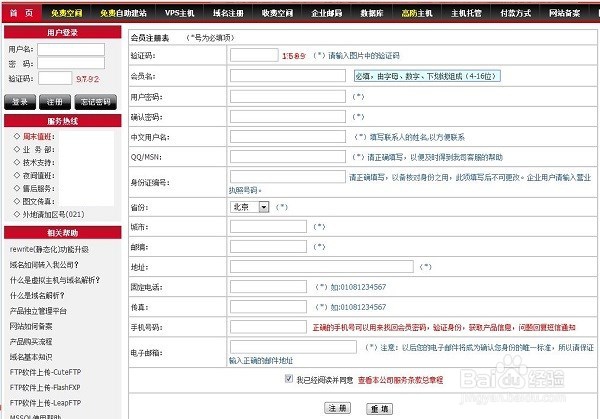Screen dimensions: 600x419
Task: Open 域名注册 menu item
Action: click(228, 13)
